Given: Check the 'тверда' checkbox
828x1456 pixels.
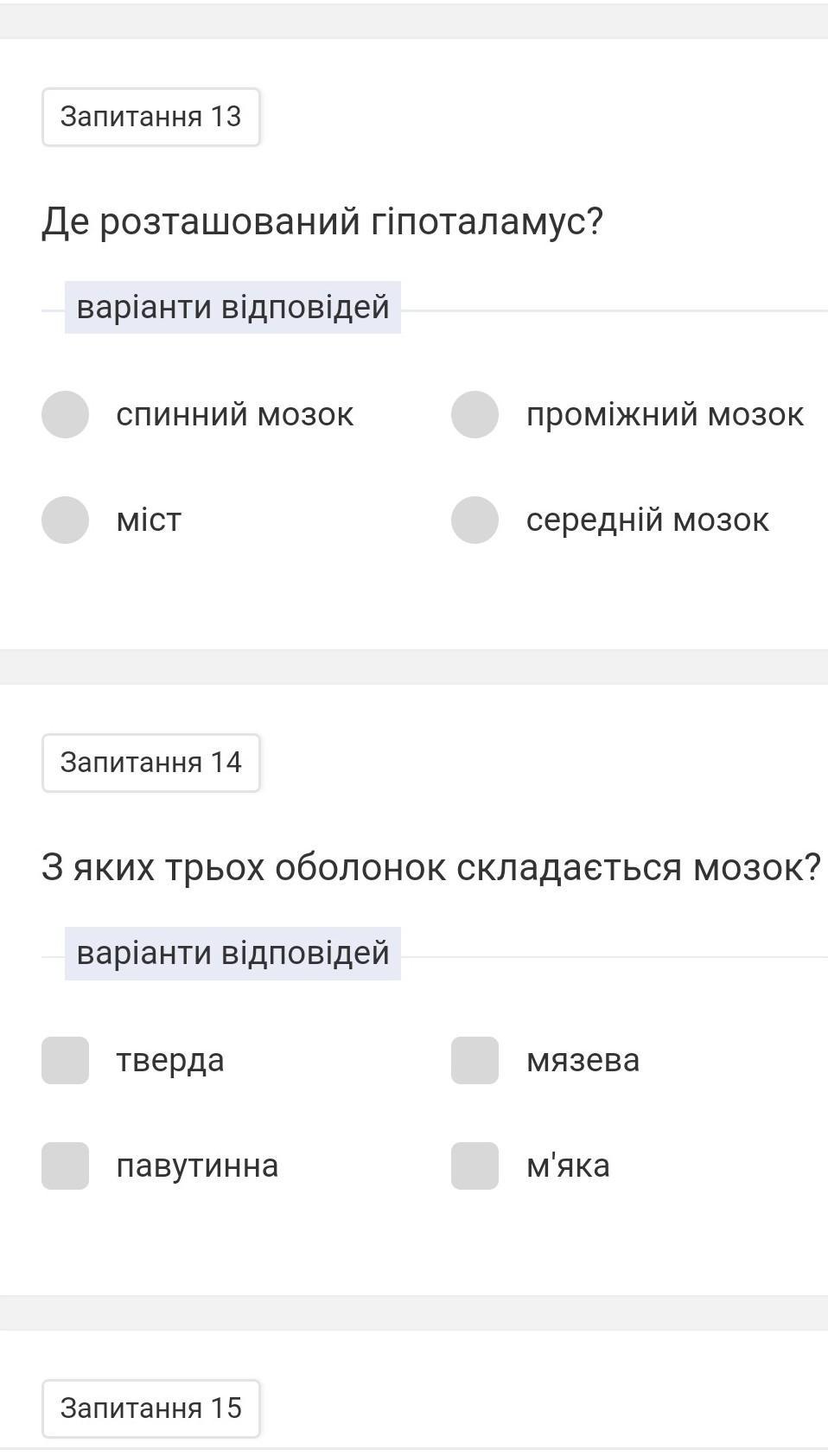Looking at the screenshot, I should click(x=65, y=1060).
